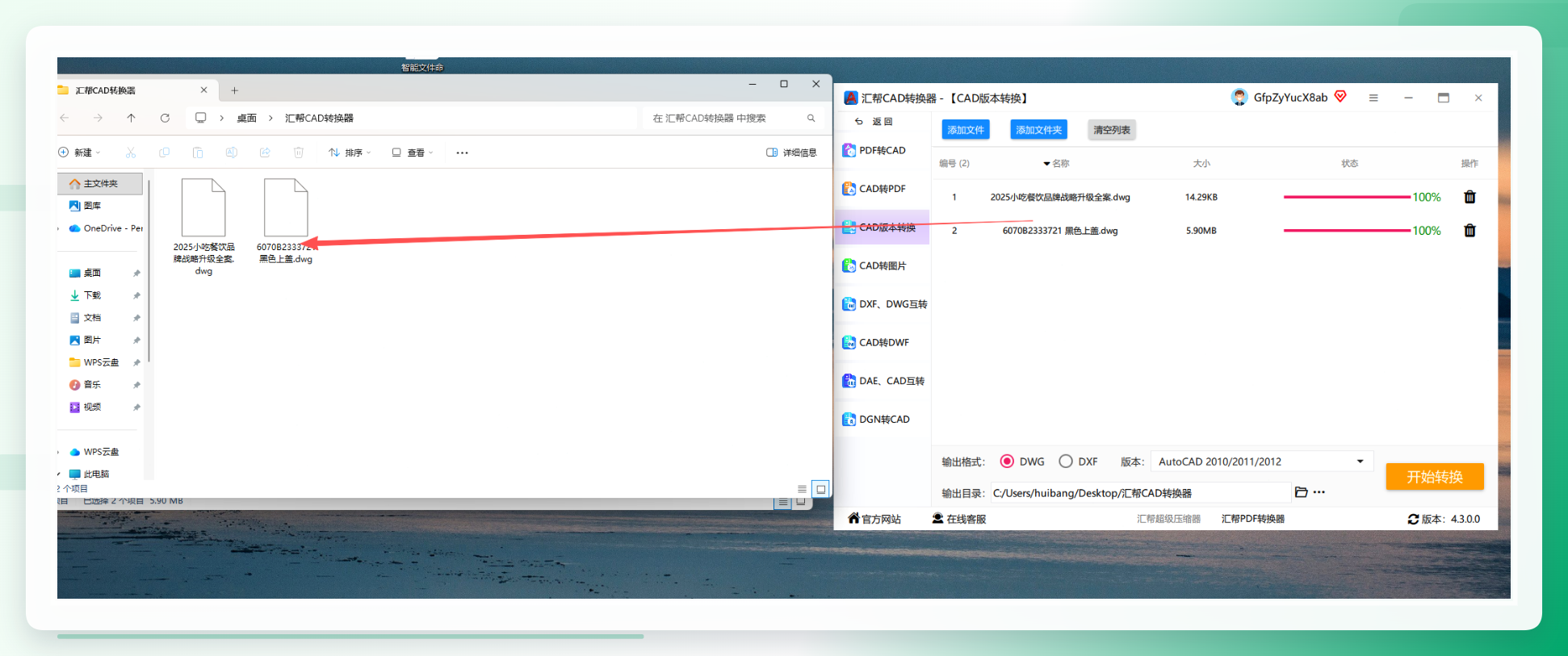
Task: Click the orange 开始转换 button
Action: [1435, 477]
